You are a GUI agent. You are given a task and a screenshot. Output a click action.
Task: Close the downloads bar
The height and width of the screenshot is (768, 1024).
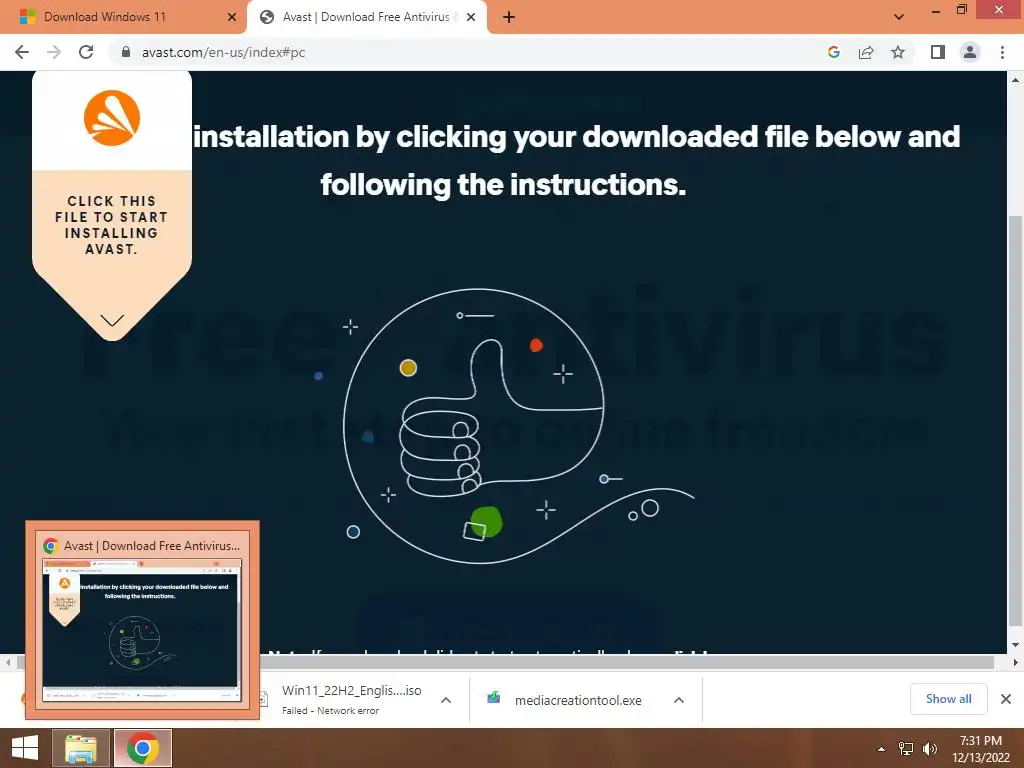coord(1006,699)
